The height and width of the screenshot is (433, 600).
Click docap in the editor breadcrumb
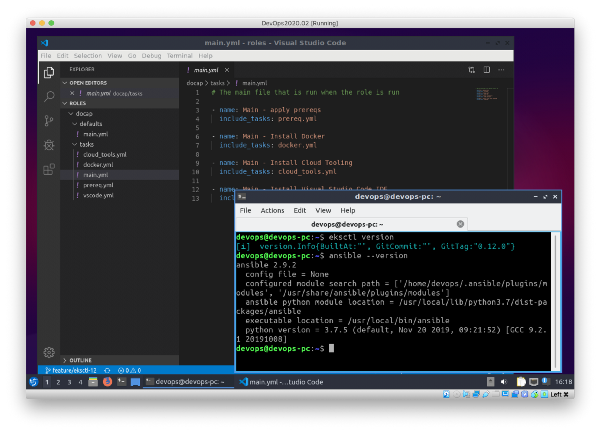(194, 83)
